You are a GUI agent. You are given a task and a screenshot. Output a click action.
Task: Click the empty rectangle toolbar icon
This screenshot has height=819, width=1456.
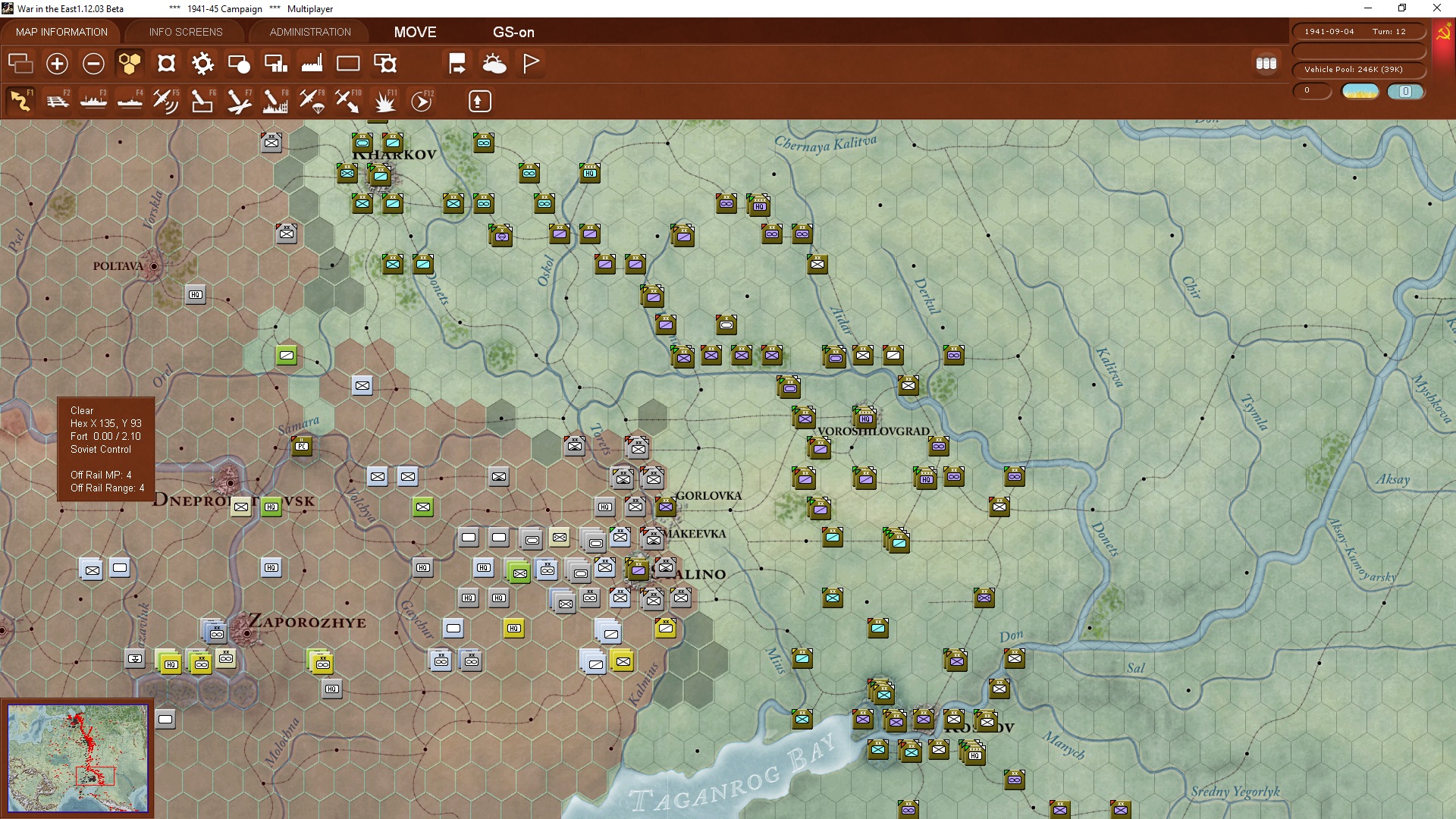click(348, 64)
